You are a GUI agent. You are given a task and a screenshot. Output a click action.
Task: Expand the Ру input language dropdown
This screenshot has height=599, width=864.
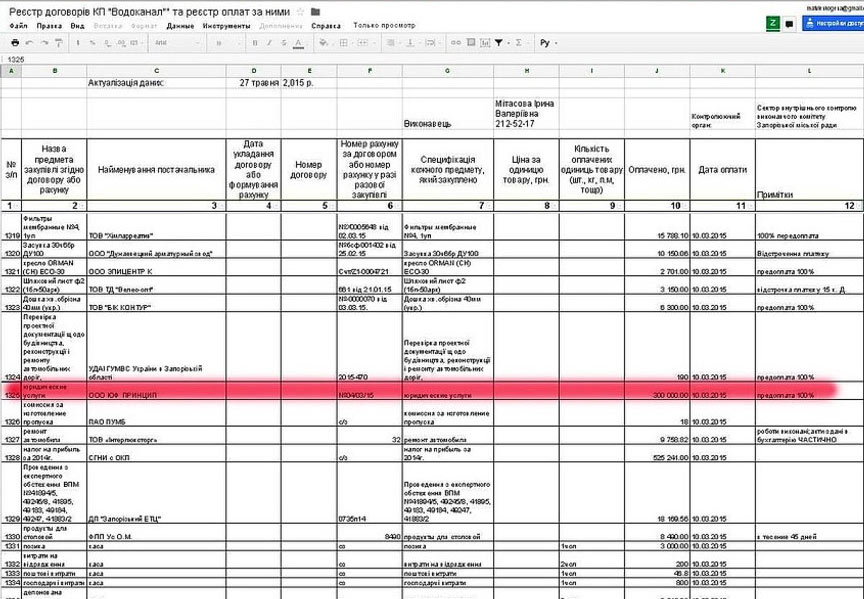point(548,43)
